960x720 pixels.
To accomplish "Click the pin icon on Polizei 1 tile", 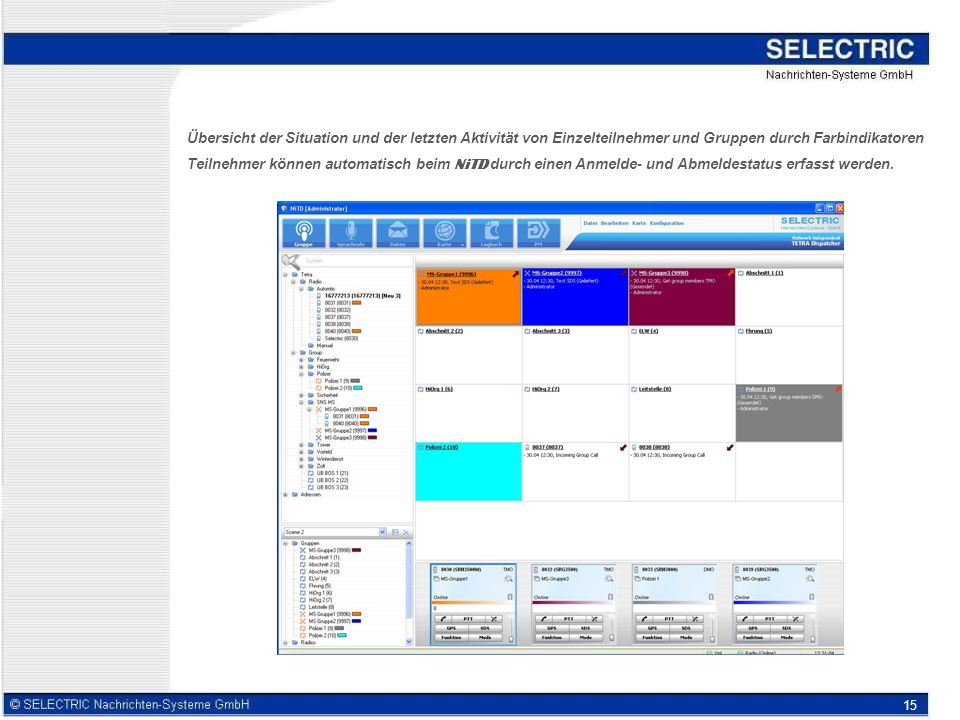I will pos(838,389).
